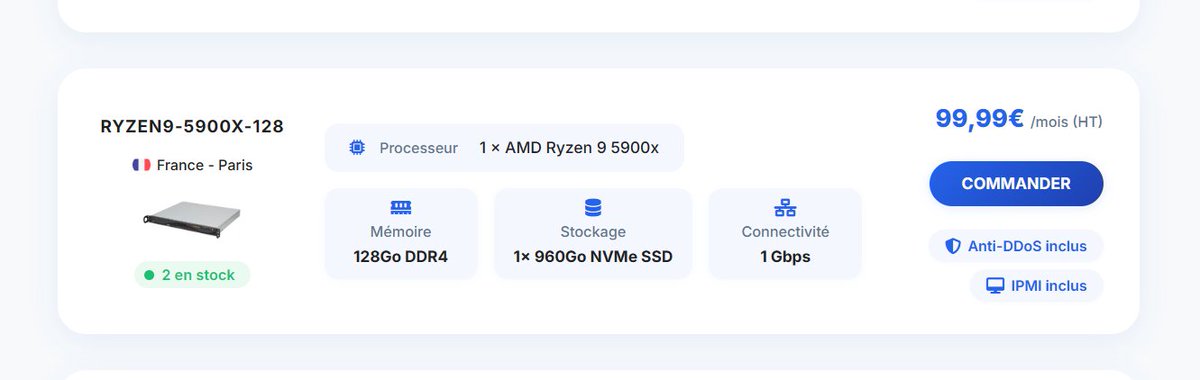Click the processor chip icon
This screenshot has height=380, width=1200.
click(357, 148)
